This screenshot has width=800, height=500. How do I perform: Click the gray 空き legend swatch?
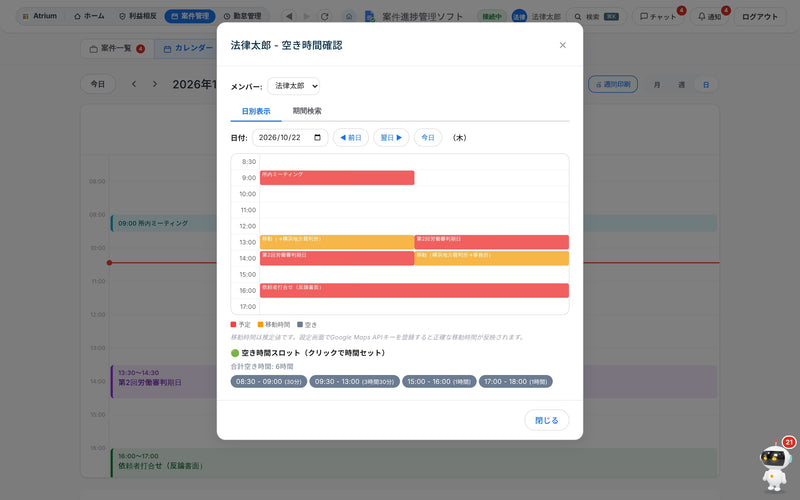pos(300,324)
